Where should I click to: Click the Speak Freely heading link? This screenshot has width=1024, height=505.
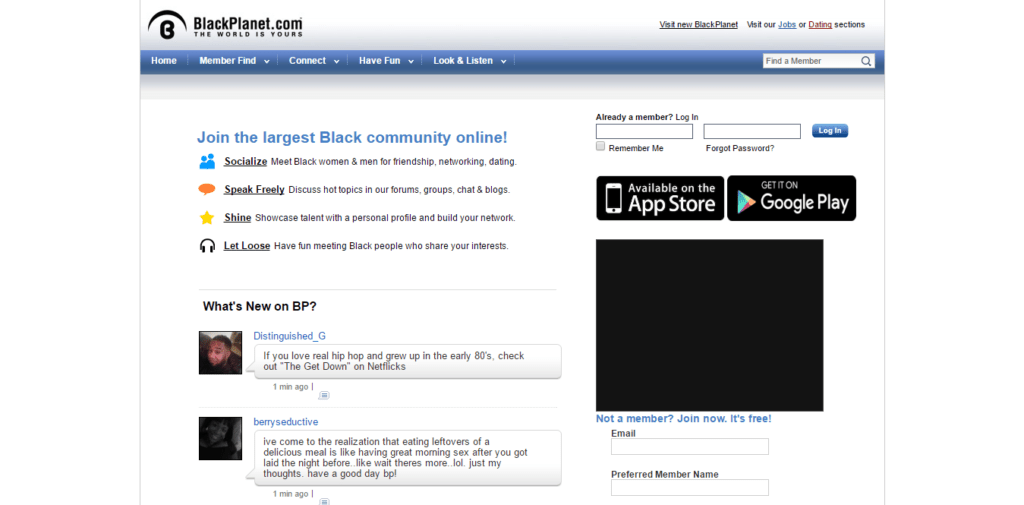pyautogui.click(x=254, y=189)
